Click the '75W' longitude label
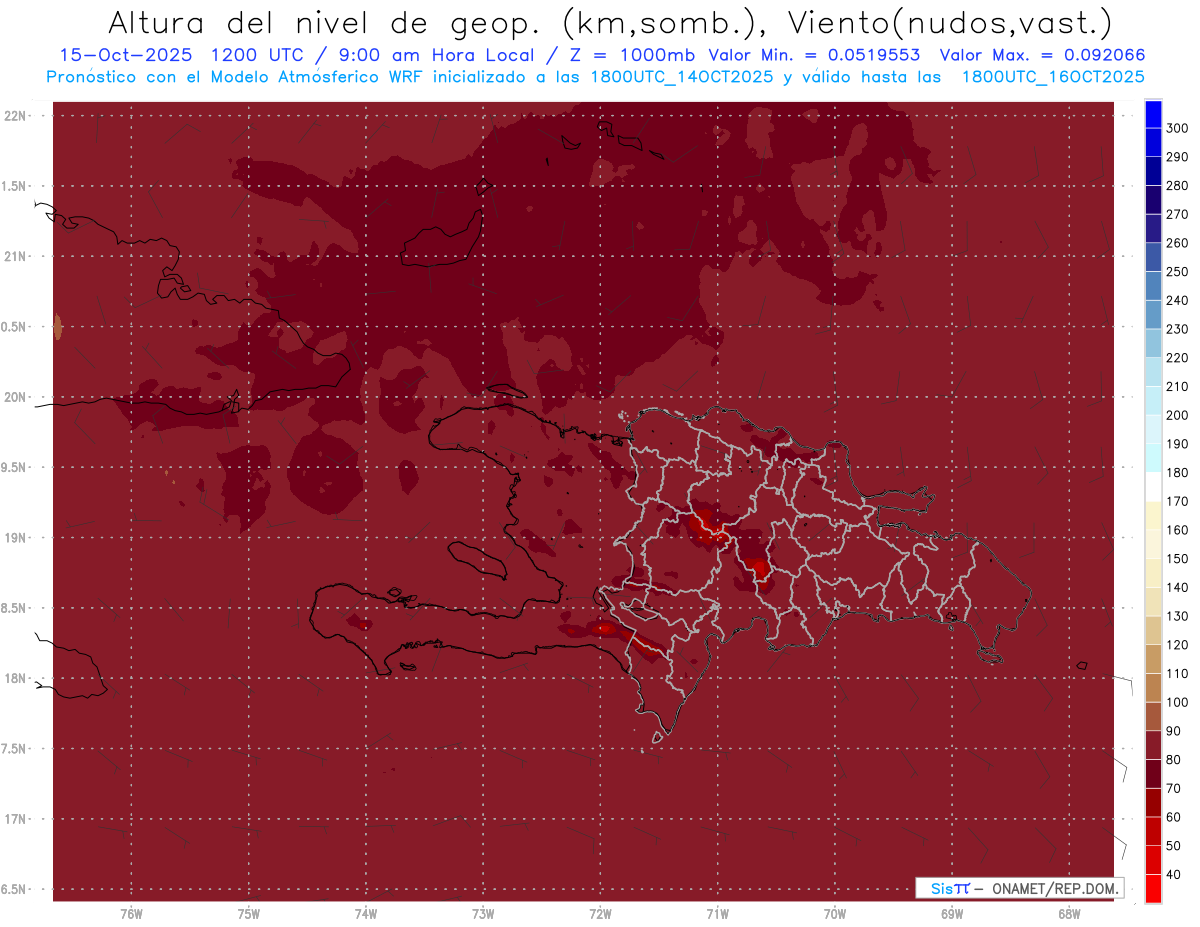 coord(248,914)
